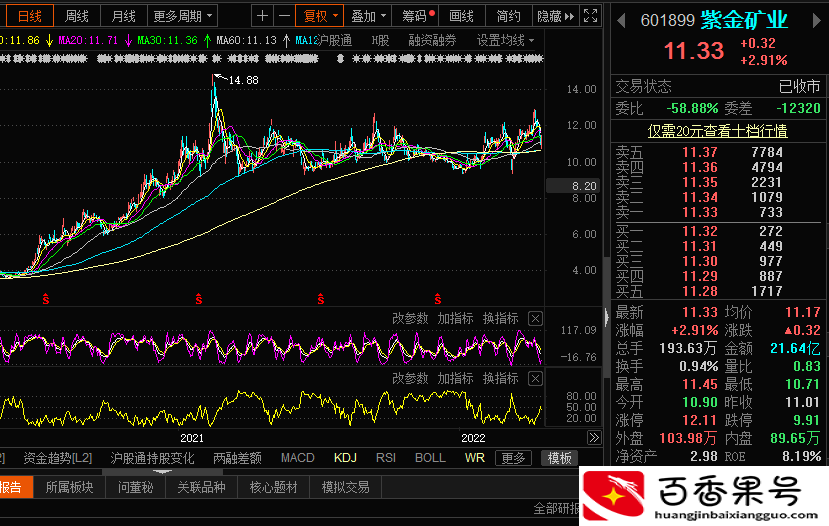Click the double-arrow timeline scroll icon

(x=594, y=438)
